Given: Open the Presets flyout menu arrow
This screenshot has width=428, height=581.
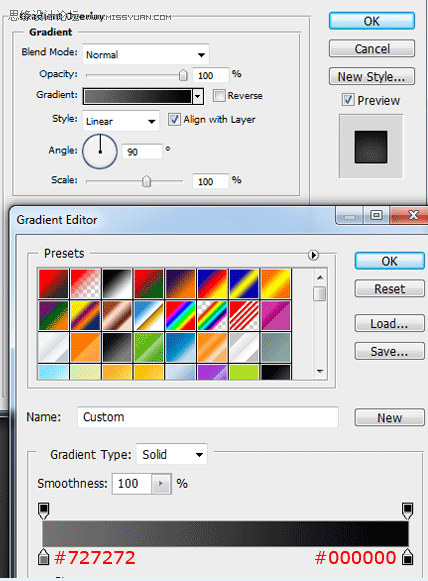Looking at the screenshot, I should [313, 255].
